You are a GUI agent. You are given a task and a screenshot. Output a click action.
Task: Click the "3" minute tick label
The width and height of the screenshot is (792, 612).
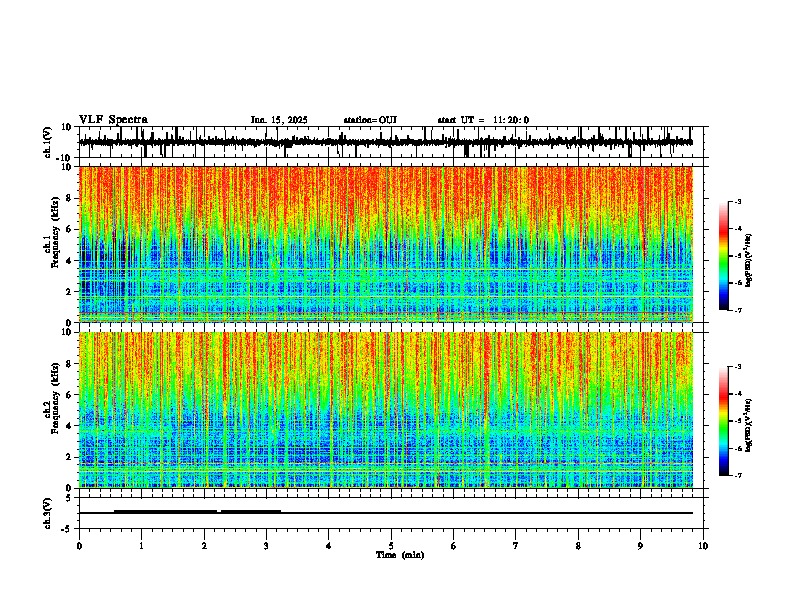pyautogui.click(x=266, y=546)
